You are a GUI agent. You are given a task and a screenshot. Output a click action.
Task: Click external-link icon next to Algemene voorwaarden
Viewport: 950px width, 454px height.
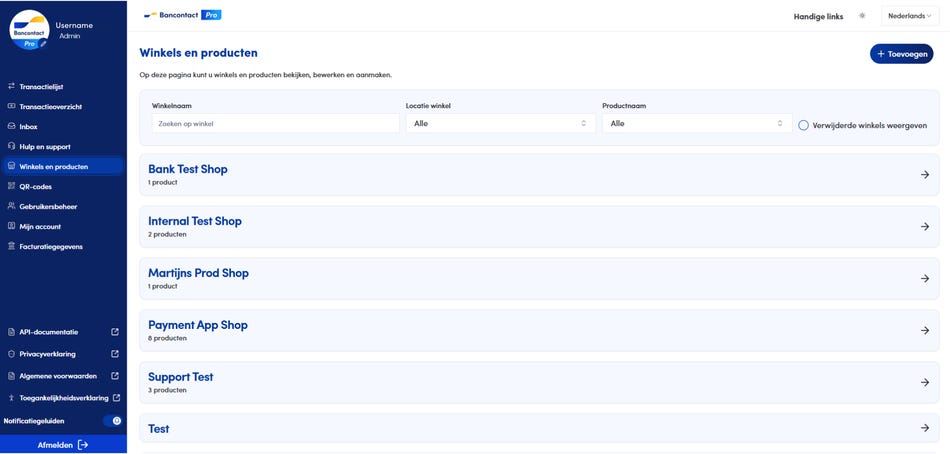(x=115, y=376)
